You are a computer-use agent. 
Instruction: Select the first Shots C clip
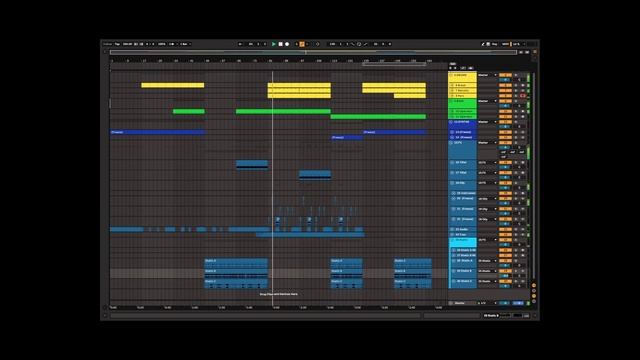236,284
